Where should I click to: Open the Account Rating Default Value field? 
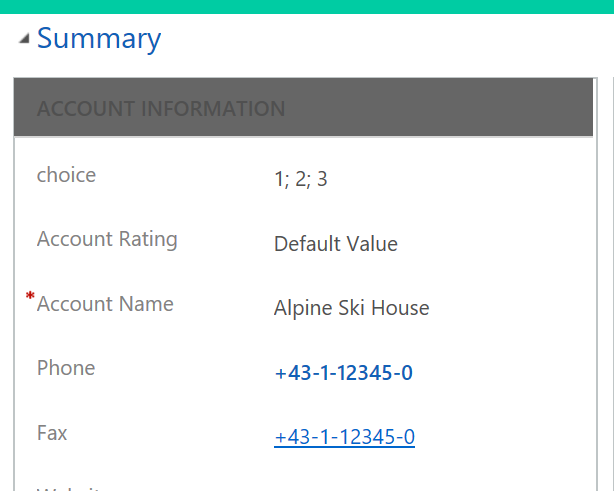(335, 244)
